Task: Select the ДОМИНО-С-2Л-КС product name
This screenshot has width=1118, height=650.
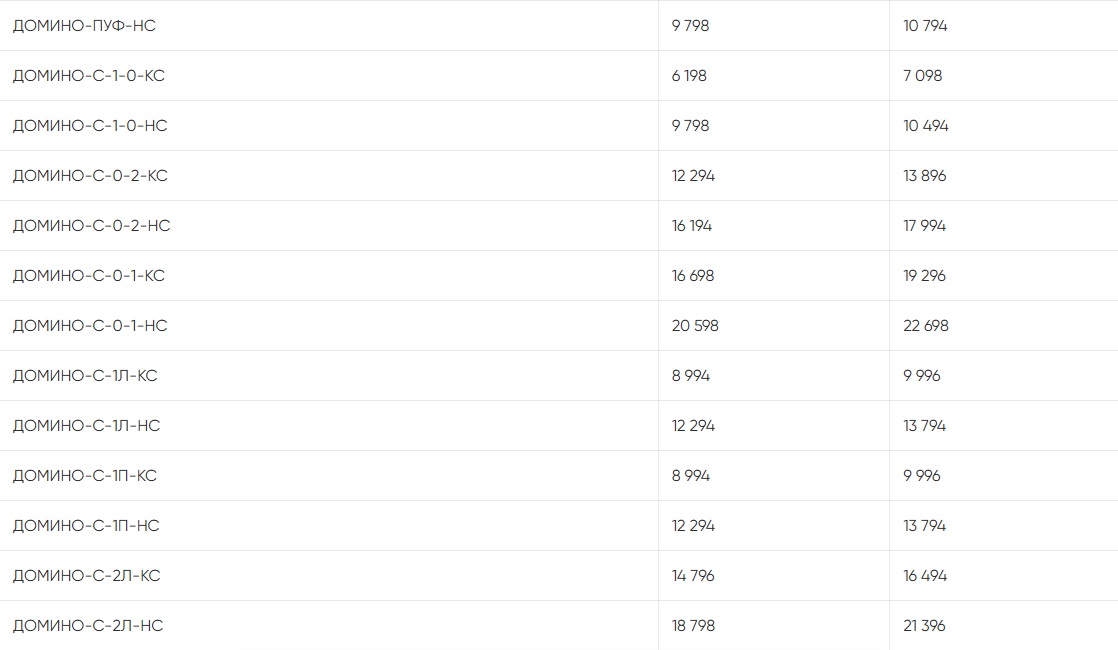Action: (x=86, y=576)
